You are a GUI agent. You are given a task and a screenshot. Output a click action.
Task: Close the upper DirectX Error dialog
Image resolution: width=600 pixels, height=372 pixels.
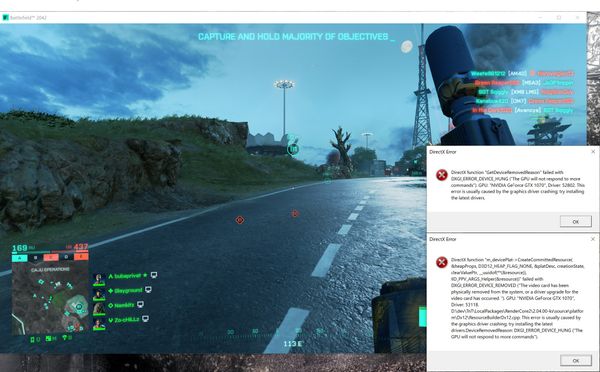click(x=593, y=152)
